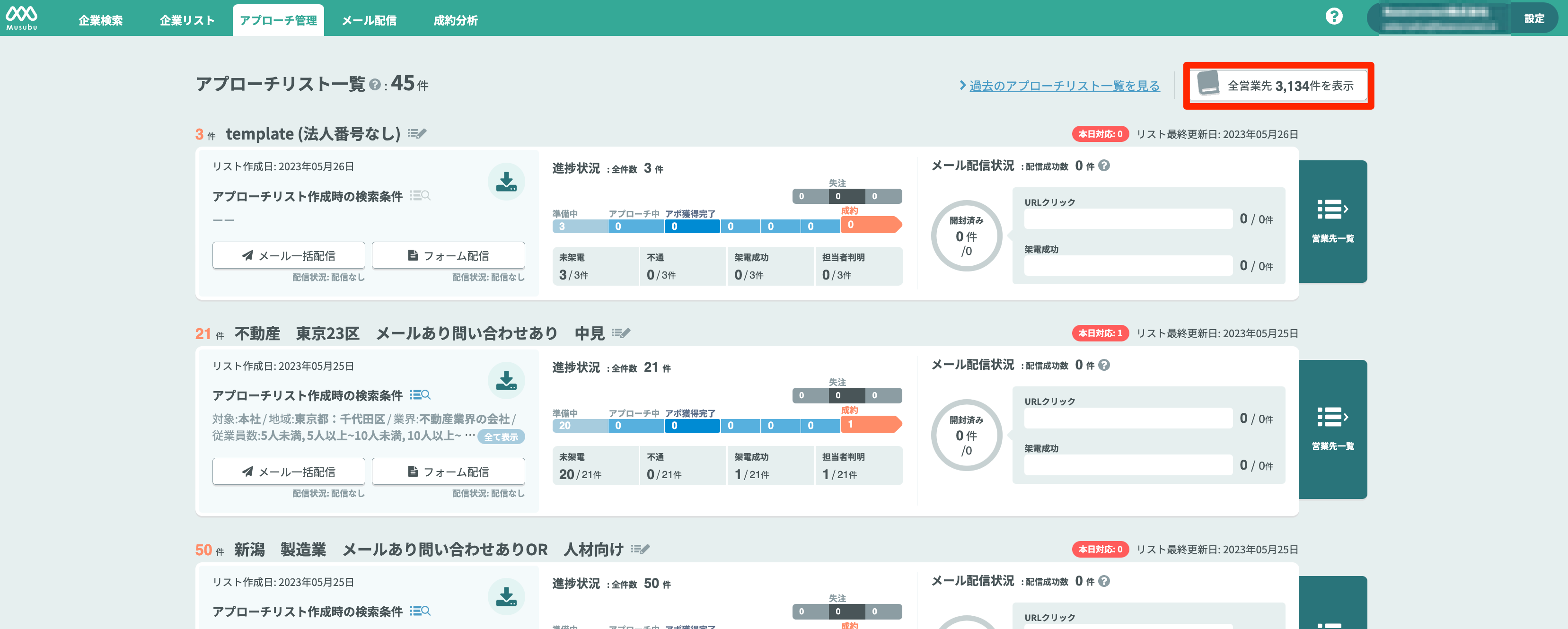Open 設定 in the header
Screen dimensions: 1568x629
pos(1534,18)
